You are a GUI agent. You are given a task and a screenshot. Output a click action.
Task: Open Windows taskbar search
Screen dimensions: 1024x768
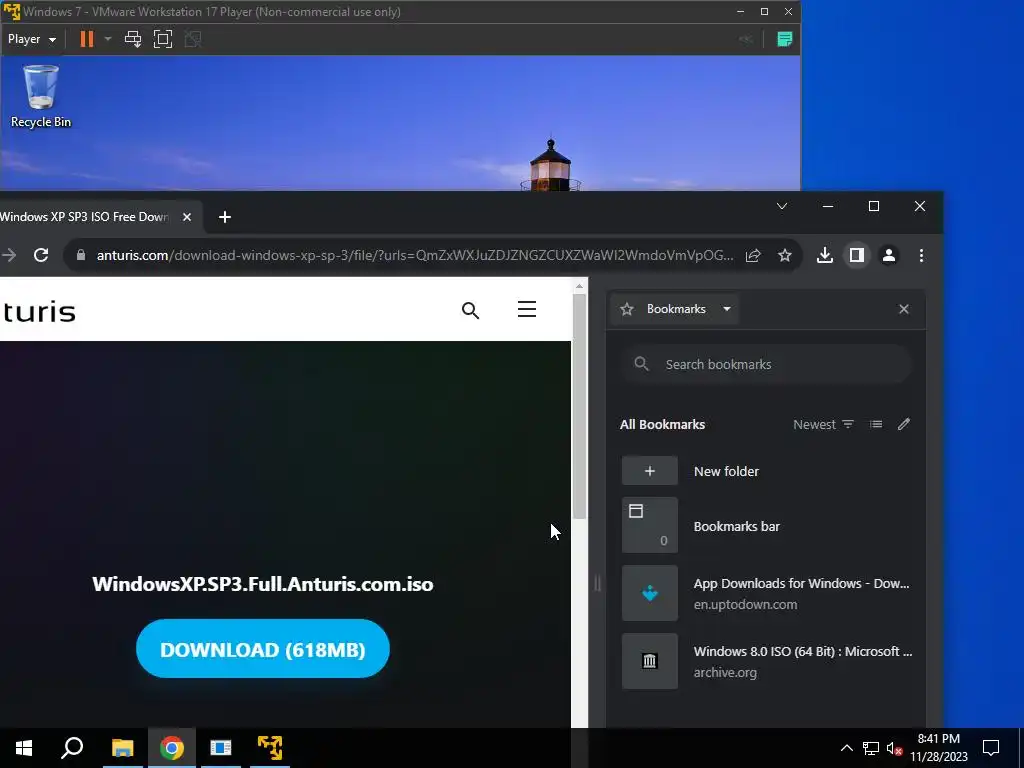pyautogui.click(x=72, y=748)
